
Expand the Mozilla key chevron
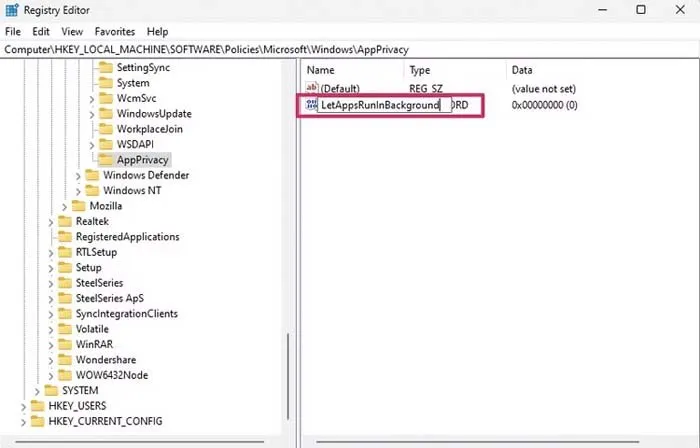coord(65,206)
